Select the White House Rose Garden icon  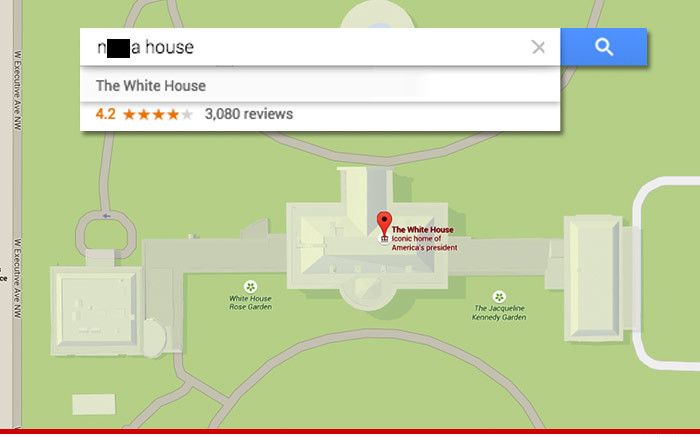[x=250, y=287]
